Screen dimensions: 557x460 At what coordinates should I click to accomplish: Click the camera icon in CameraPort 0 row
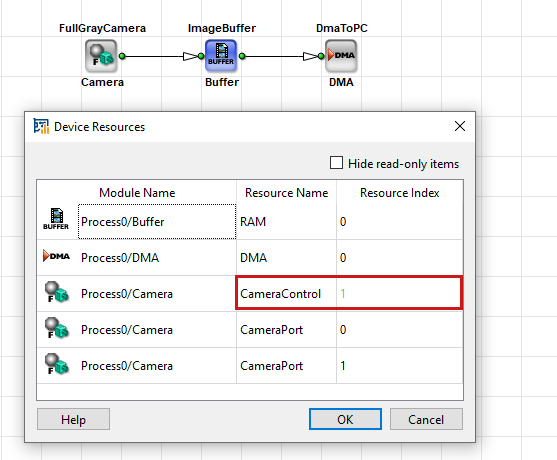(x=56, y=328)
